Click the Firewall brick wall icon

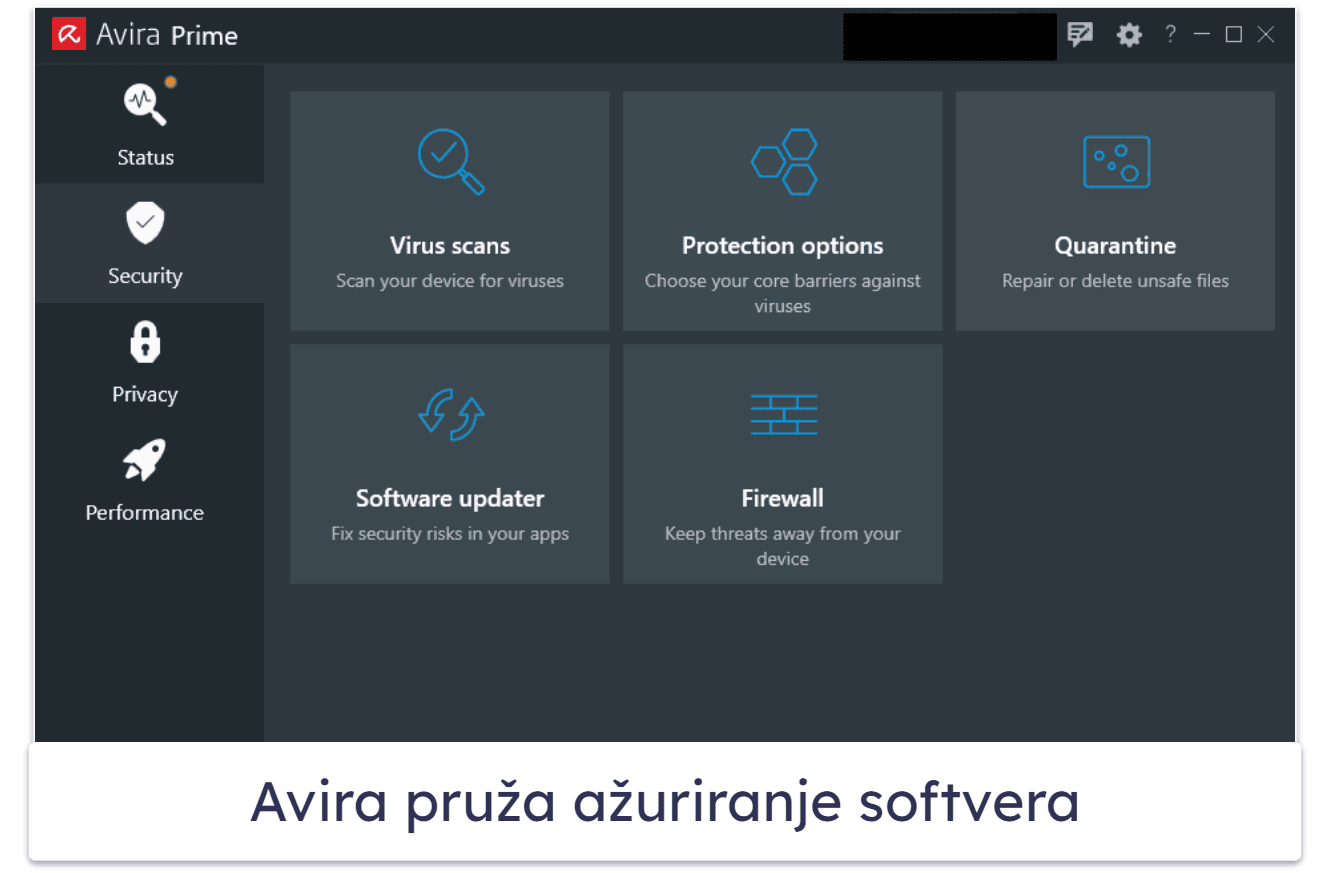click(x=784, y=414)
